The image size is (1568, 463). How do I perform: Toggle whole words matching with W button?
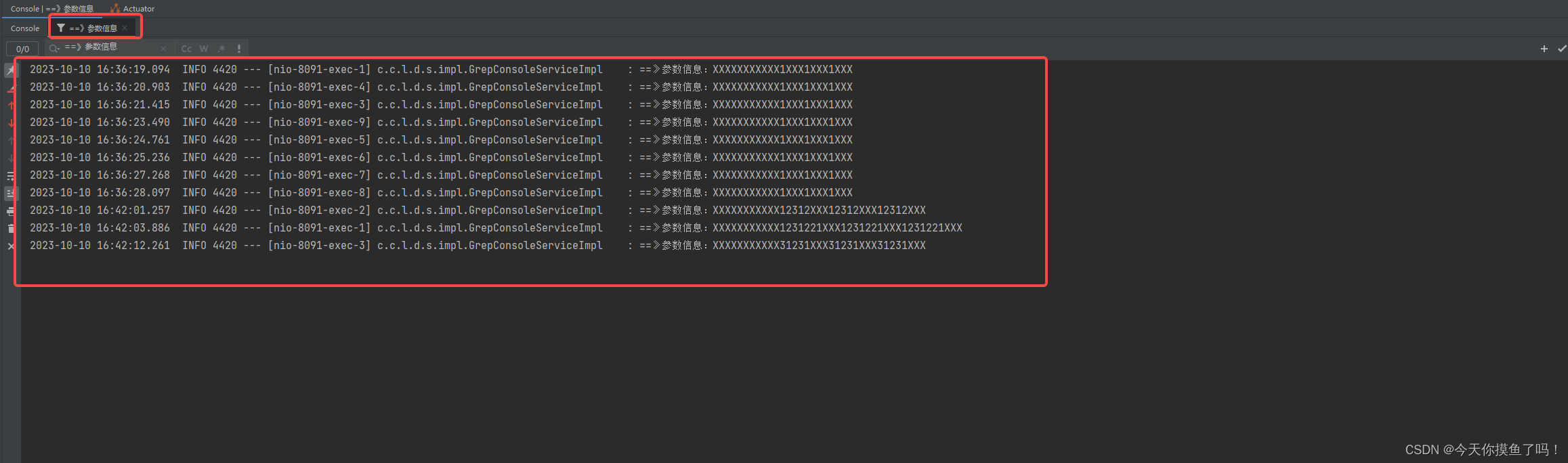(x=204, y=48)
